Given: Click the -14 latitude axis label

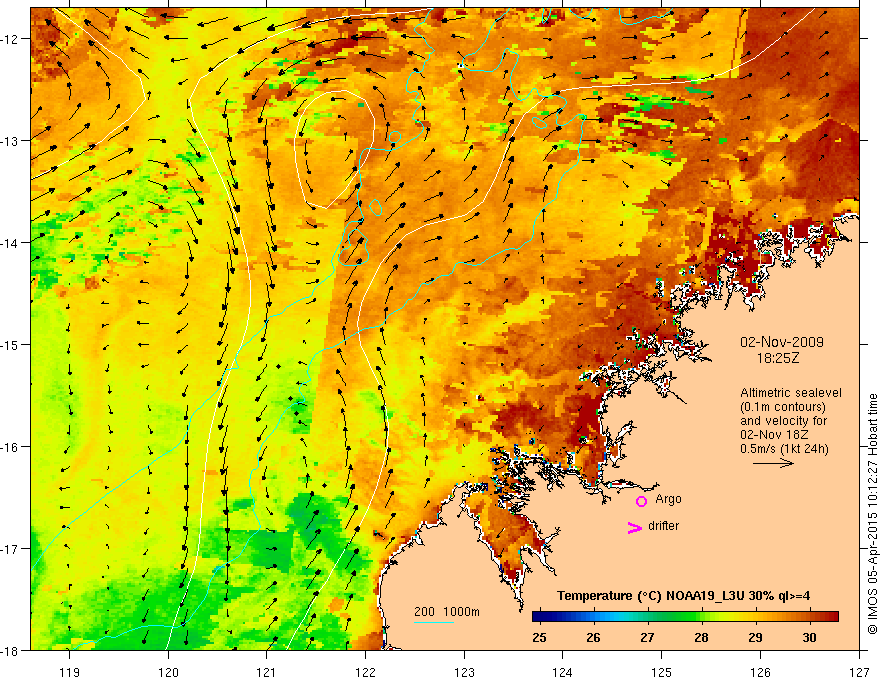Looking at the screenshot, I should pos(10,243).
